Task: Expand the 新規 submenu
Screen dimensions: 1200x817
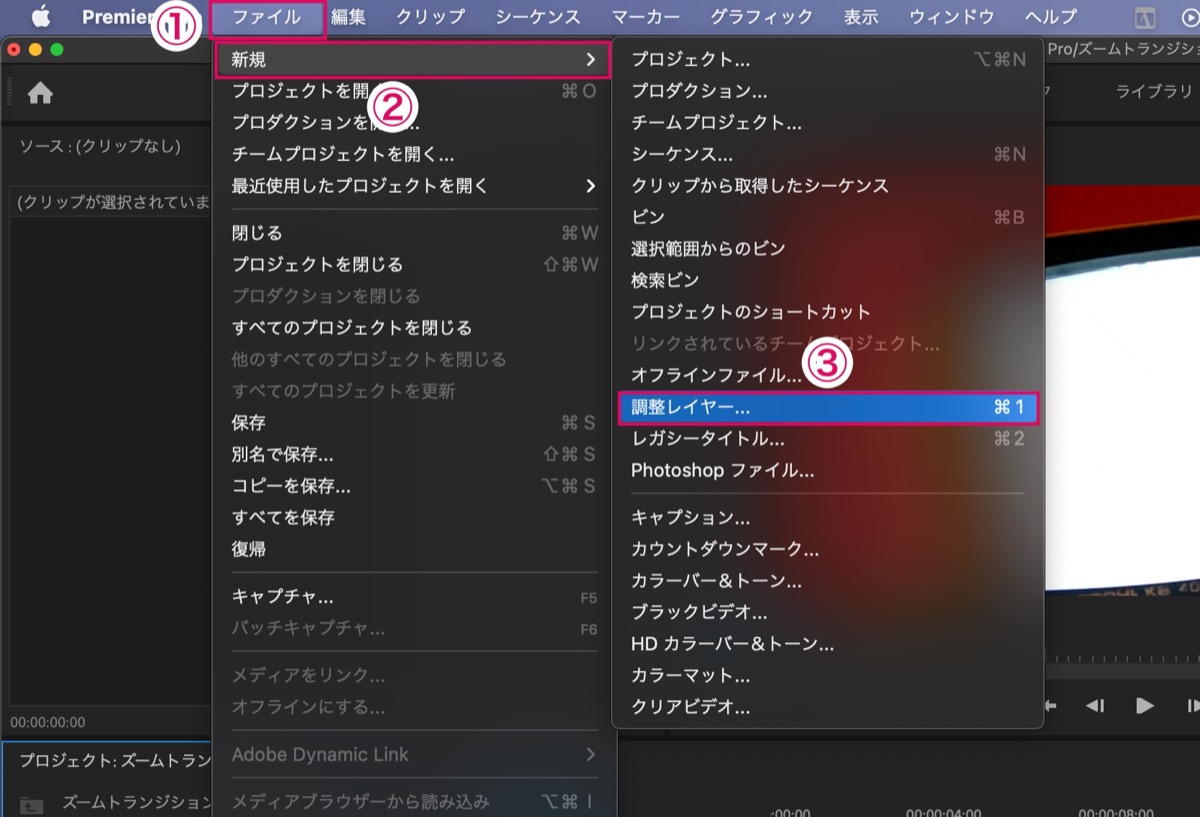Action: pyautogui.click(x=412, y=60)
